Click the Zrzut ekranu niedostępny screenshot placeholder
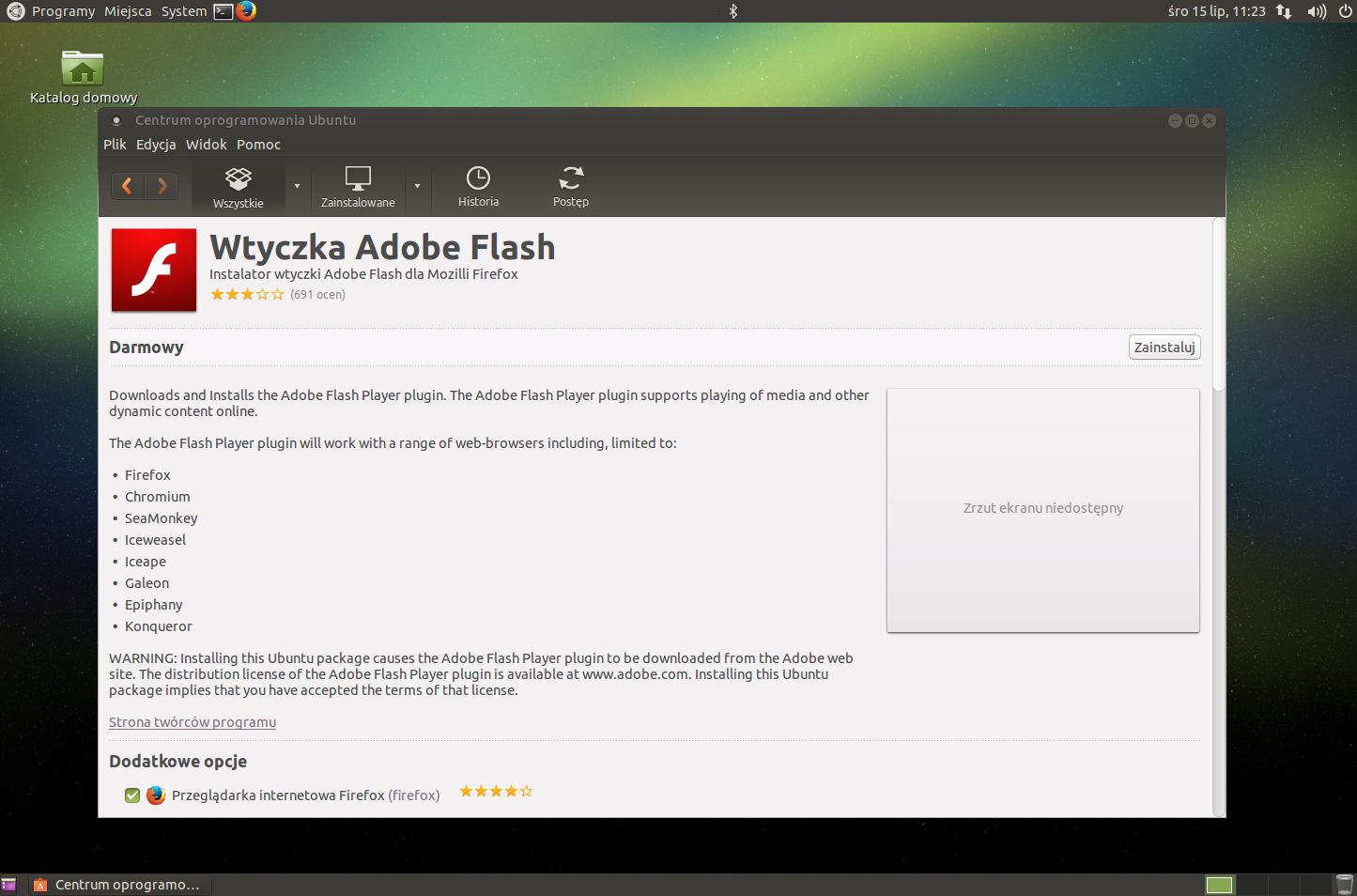 click(x=1043, y=510)
